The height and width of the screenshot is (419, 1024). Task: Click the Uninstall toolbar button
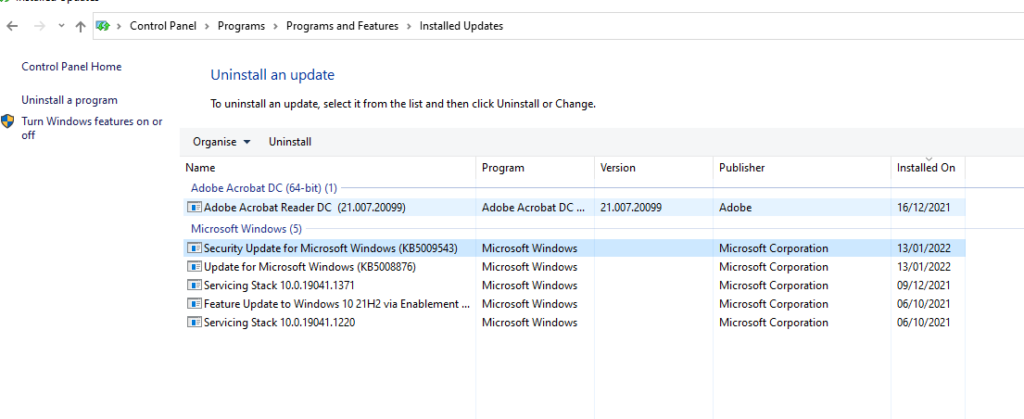pos(290,142)
